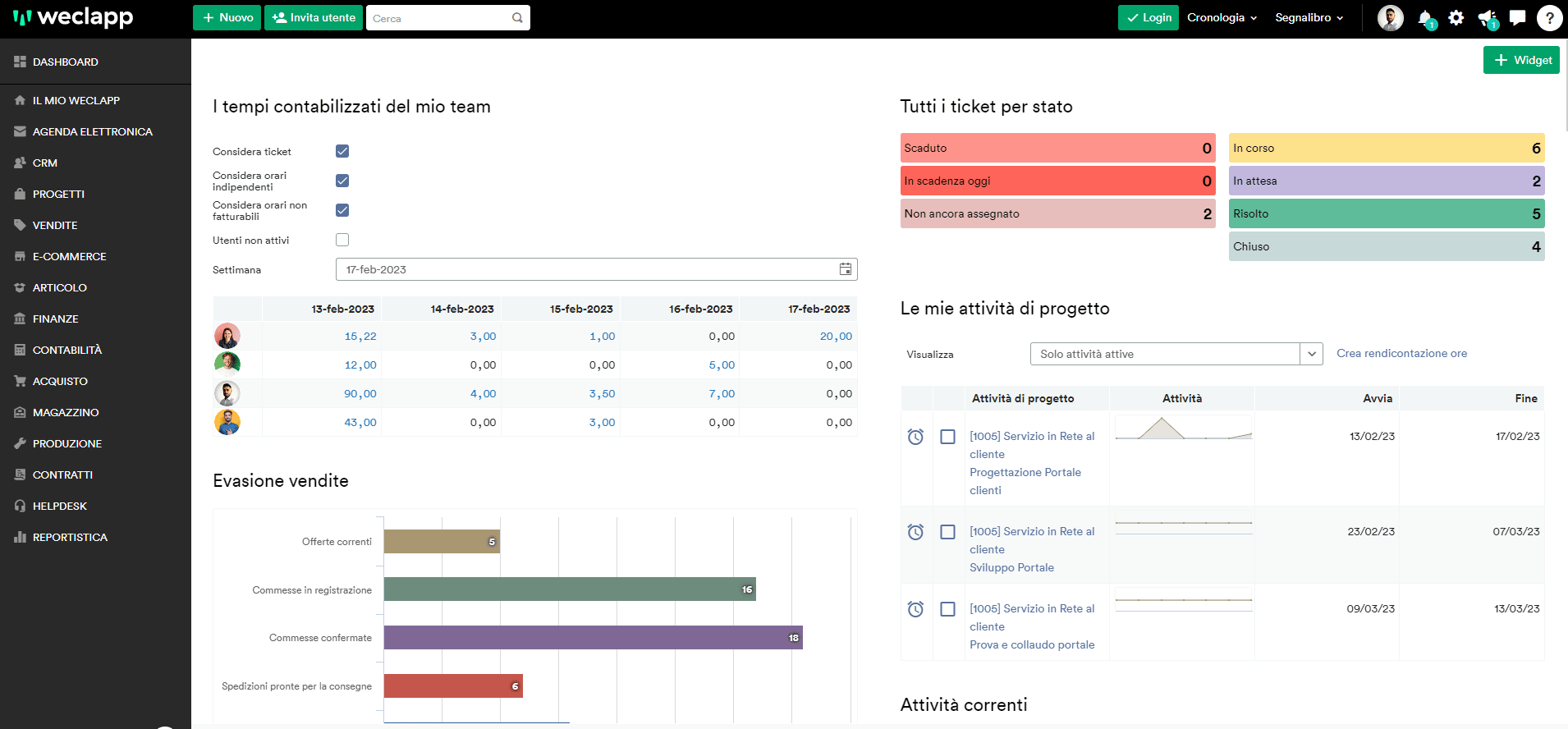Open the ACQUISTO sidebar menu
Screen dimensions: 1568x729
pyautogui.click(x=95, y=381)
